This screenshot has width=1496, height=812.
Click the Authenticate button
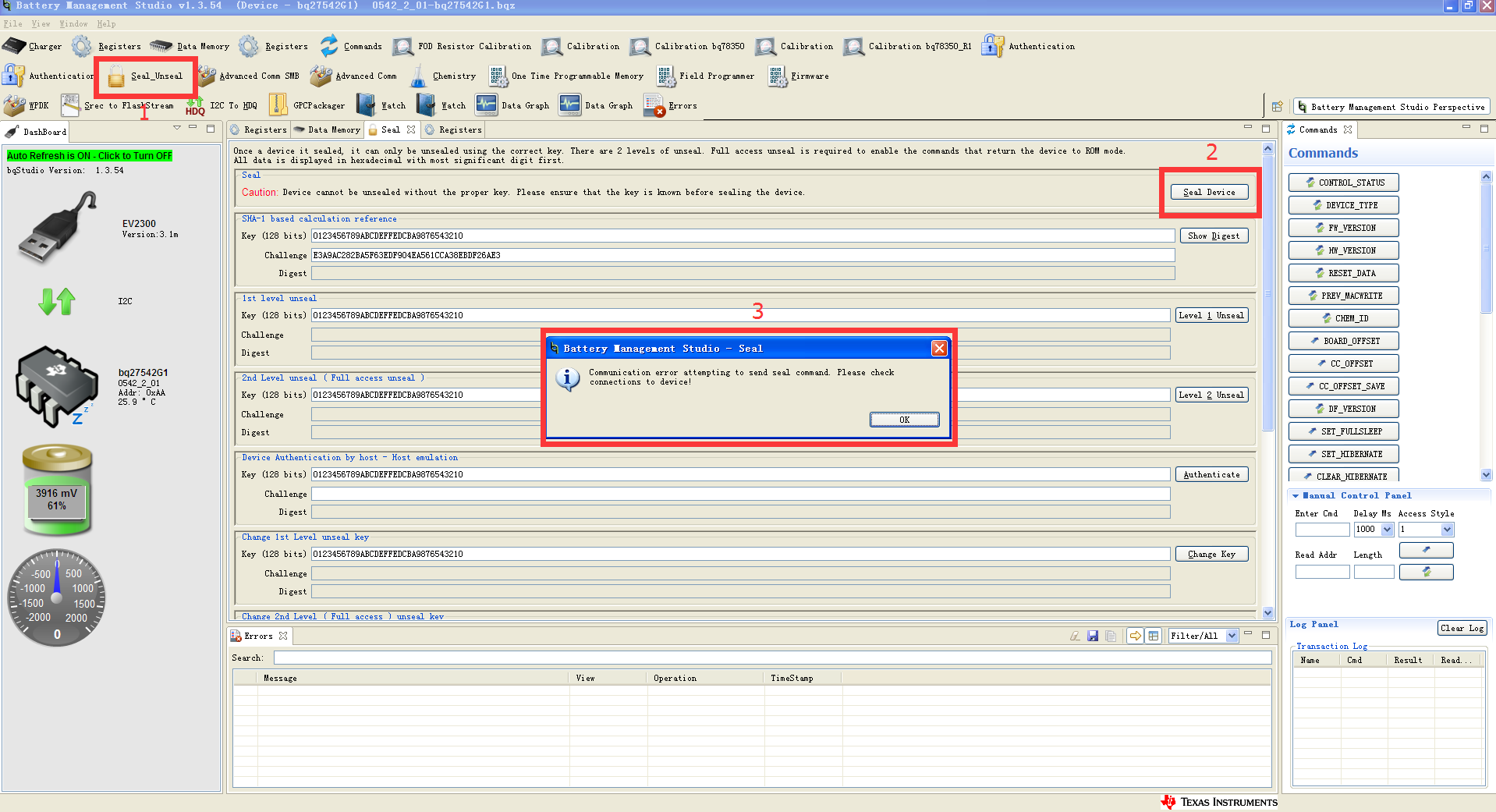click(1211, 474)
